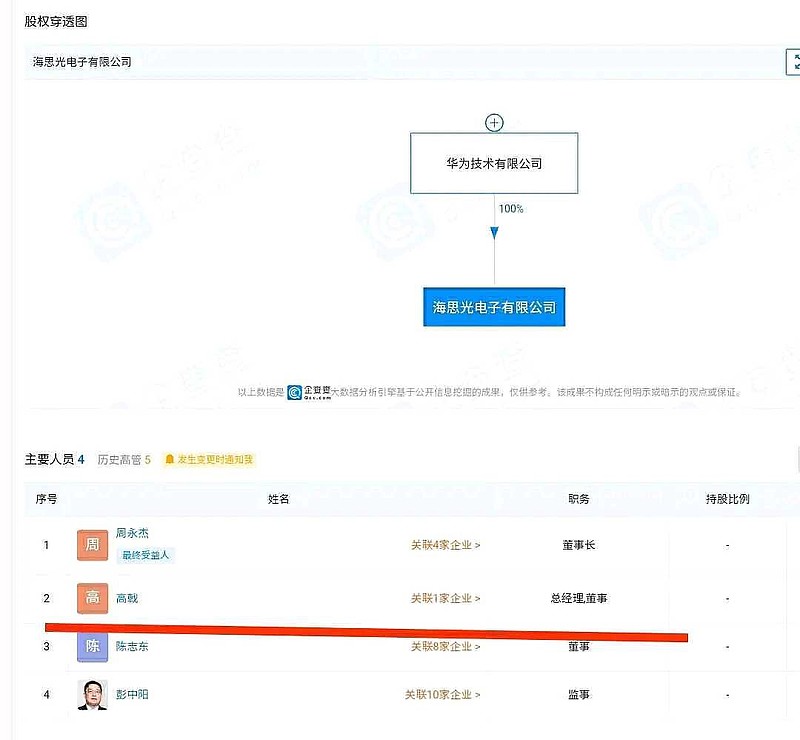Open fullscreen view of equity chart
Screen dimensions: 800x740
pyautogui.click(x=793, y=62)
